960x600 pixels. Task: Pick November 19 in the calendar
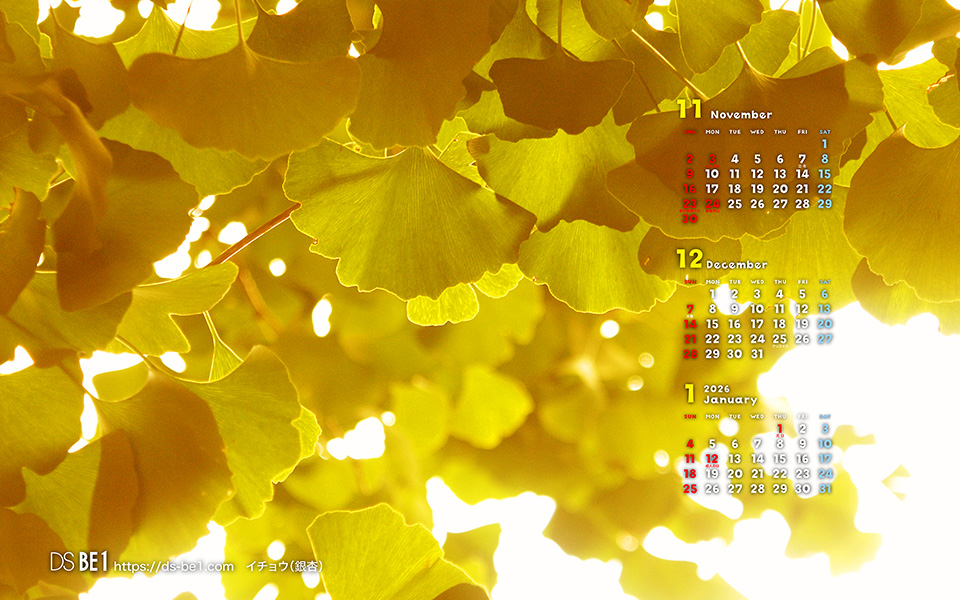(x=757, y=189)
